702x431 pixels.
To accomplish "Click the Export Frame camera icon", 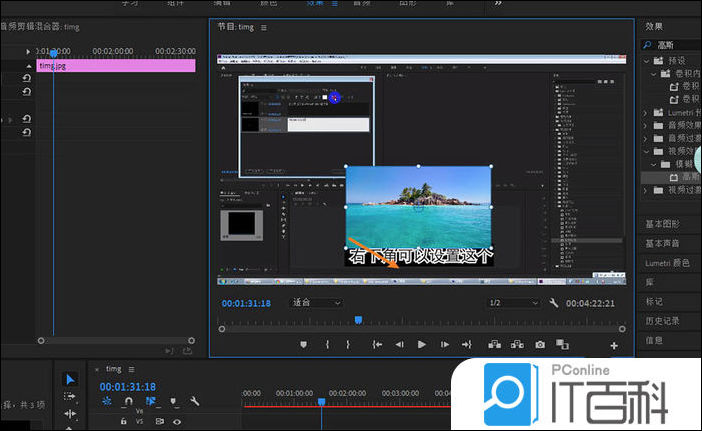I will click(540, 345).
